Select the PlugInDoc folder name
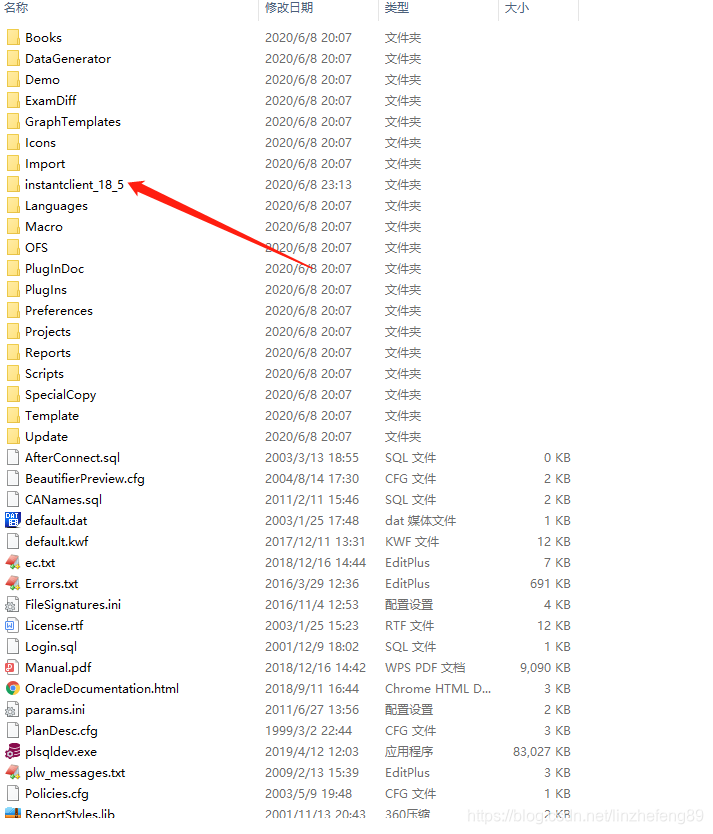The height and width of the screenshot is (834, 713). click(55, 269)
